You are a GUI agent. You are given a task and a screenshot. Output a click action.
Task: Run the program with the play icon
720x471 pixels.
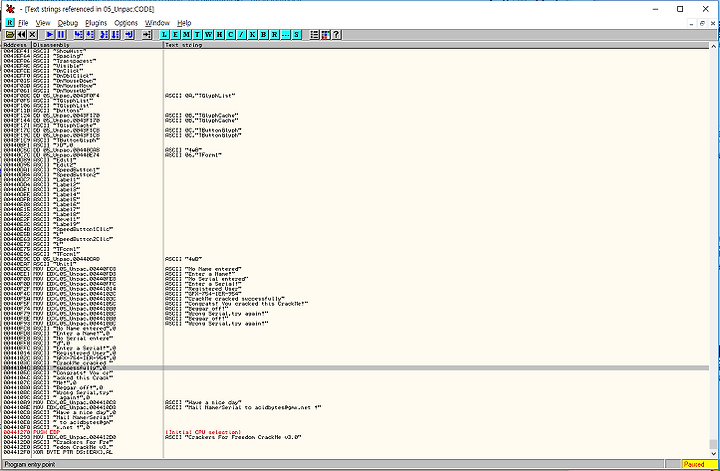tap(50, 34)
